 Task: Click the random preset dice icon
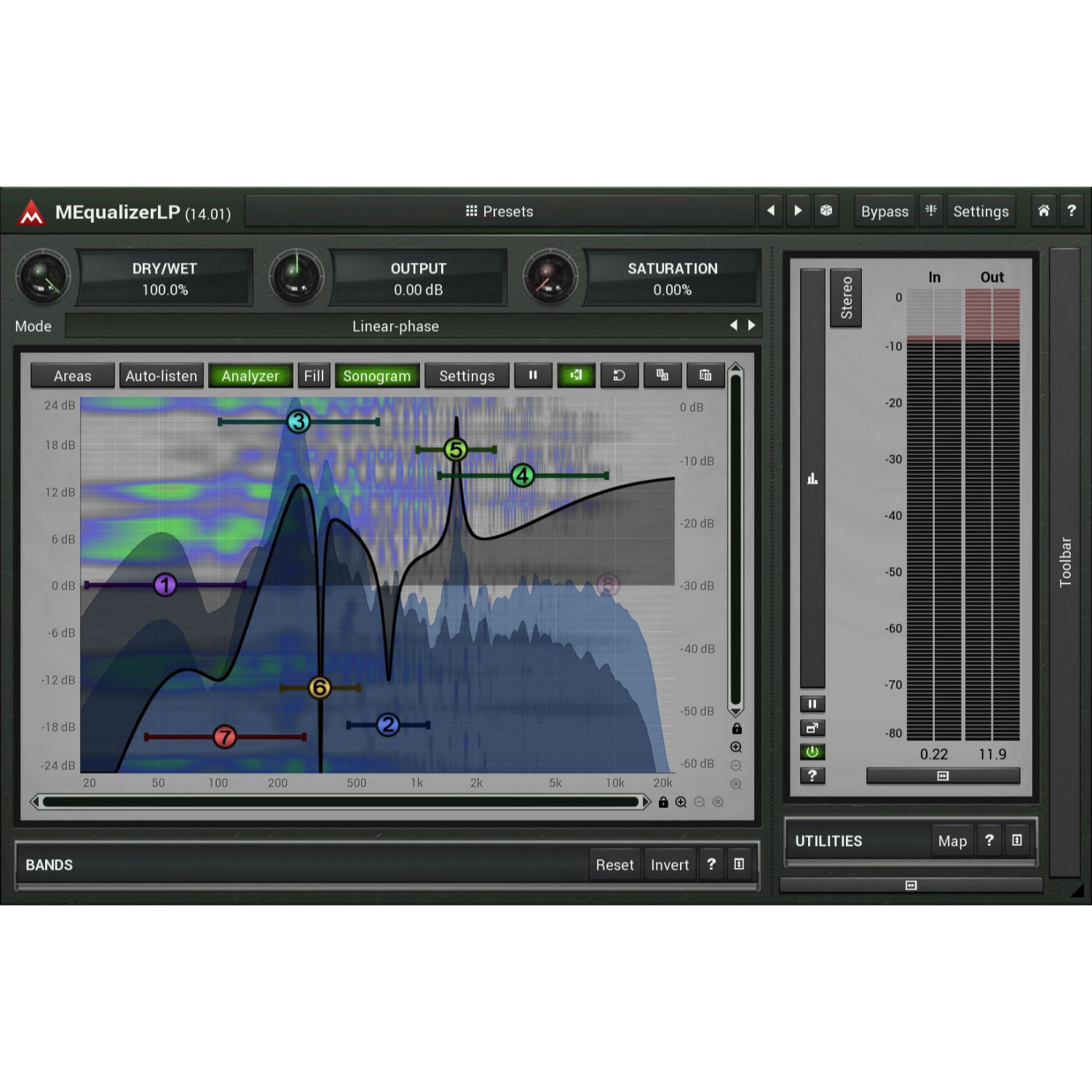pyautogui.click(x=826, y=211)
